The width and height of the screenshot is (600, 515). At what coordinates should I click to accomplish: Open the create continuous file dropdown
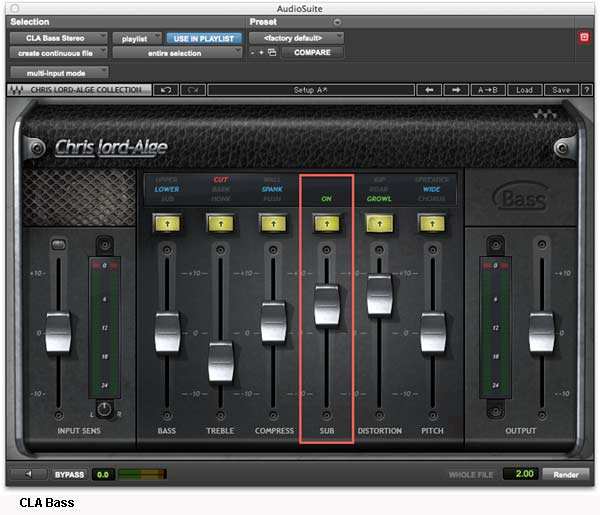tap(59, 53)
